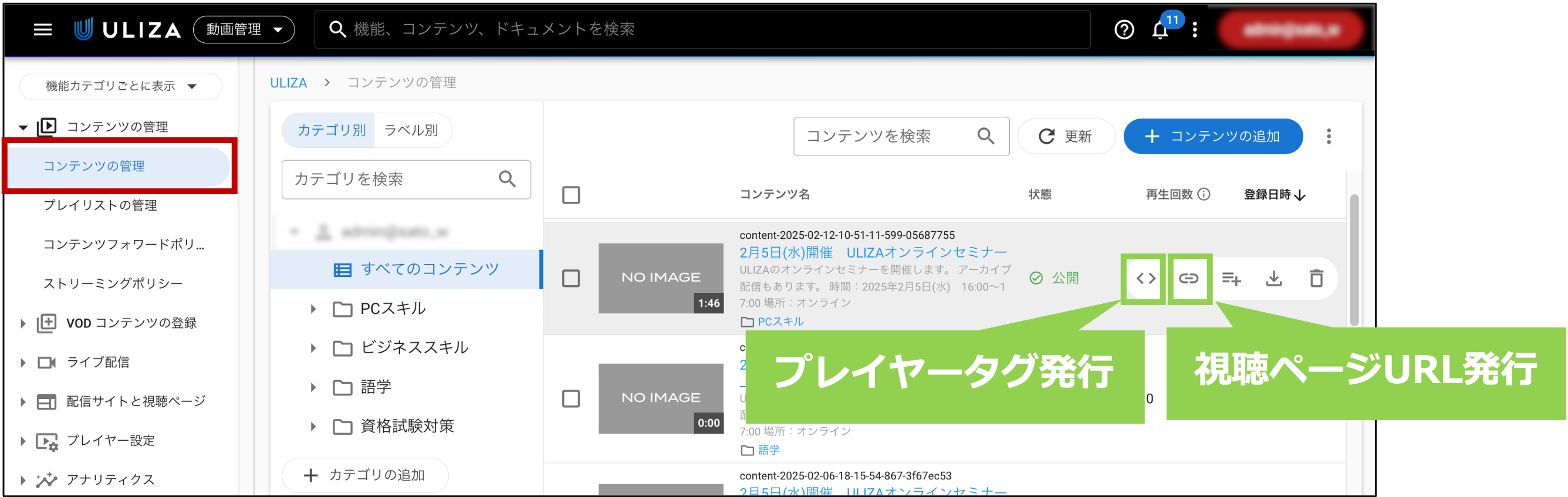Expand ビジネススキル category arrow

[x=313, y=348]
